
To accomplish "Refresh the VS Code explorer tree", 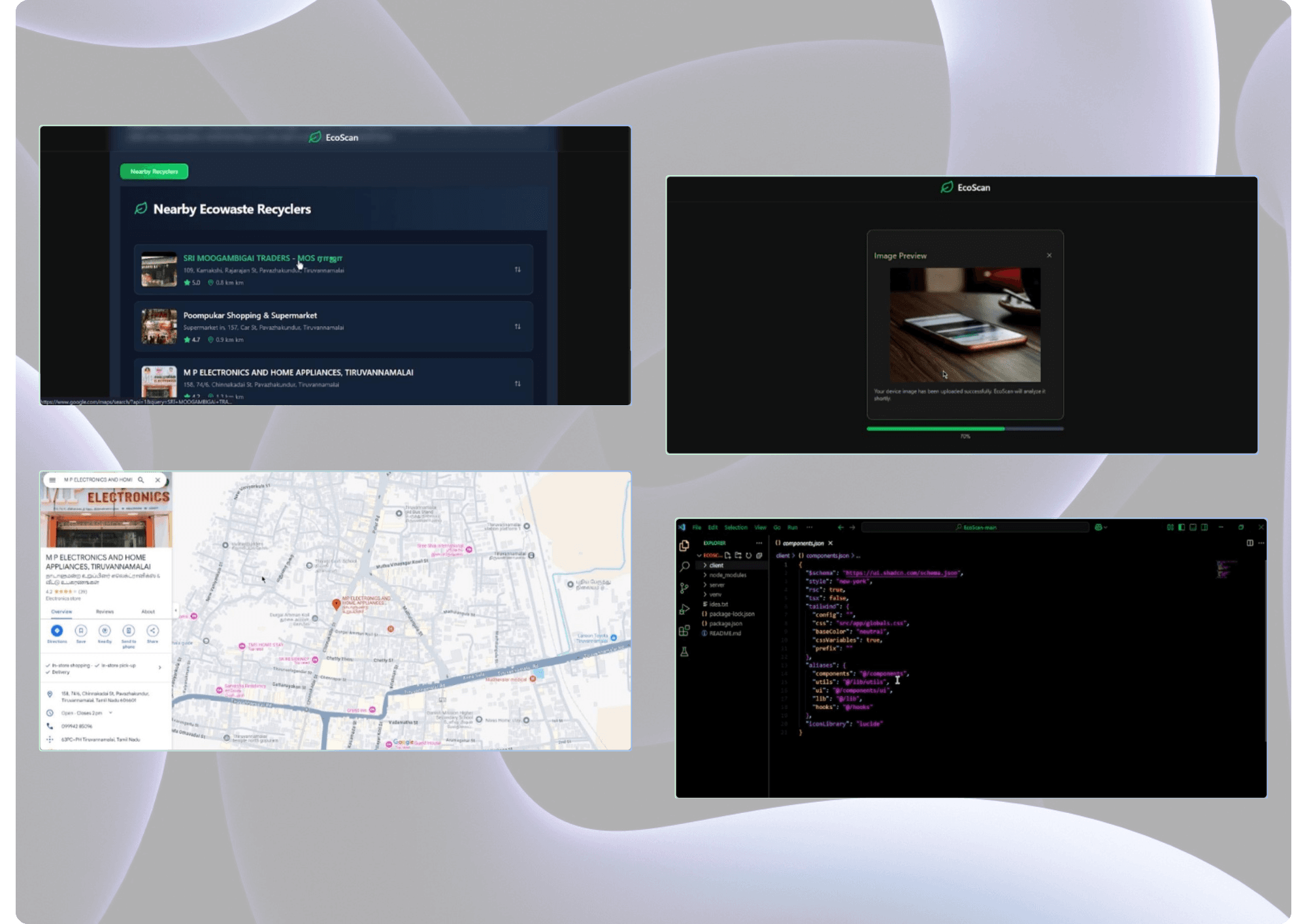I will pos(749,555).
